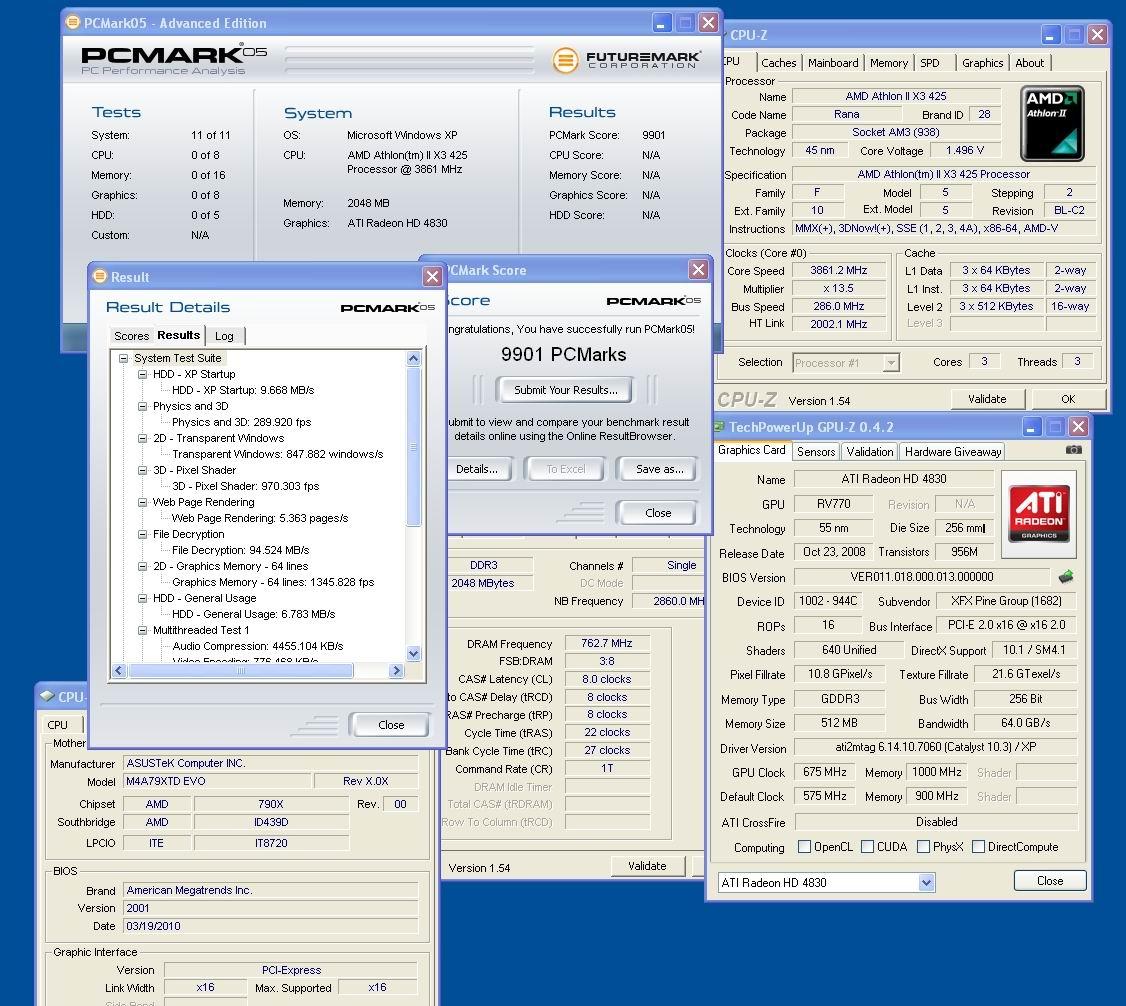
Task: Open the Validation tab in GPU-Z
Action: [869, 452]
